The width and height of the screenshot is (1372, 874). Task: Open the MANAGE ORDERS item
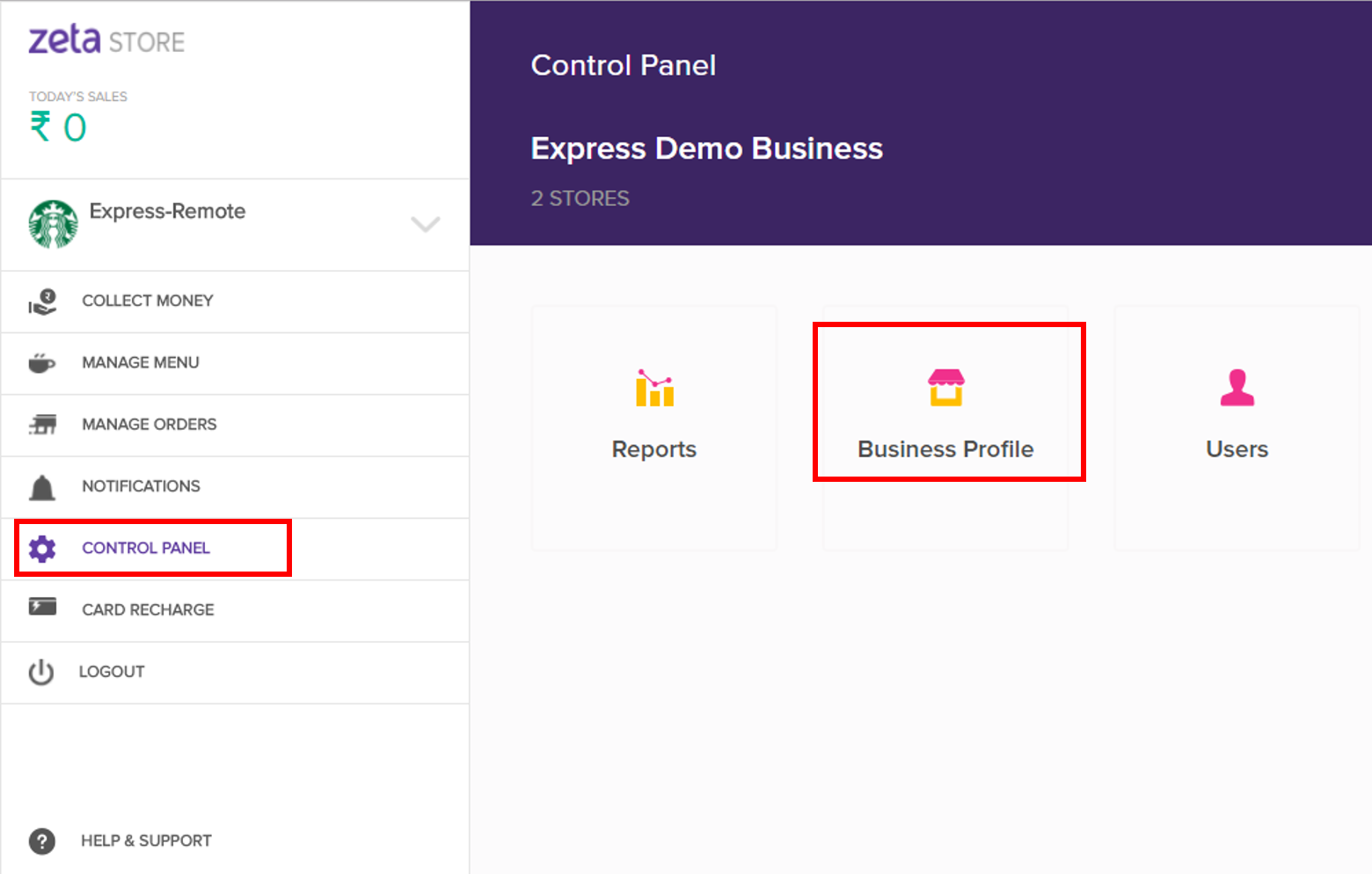150,424
